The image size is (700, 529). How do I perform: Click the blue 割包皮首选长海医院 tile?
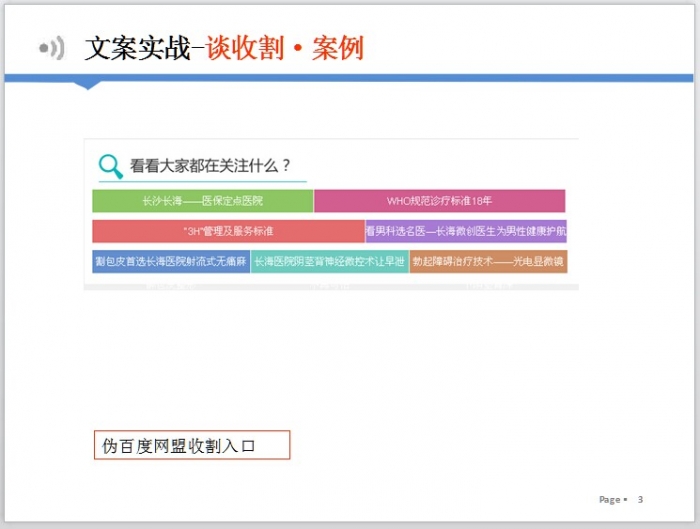(171, 262)
